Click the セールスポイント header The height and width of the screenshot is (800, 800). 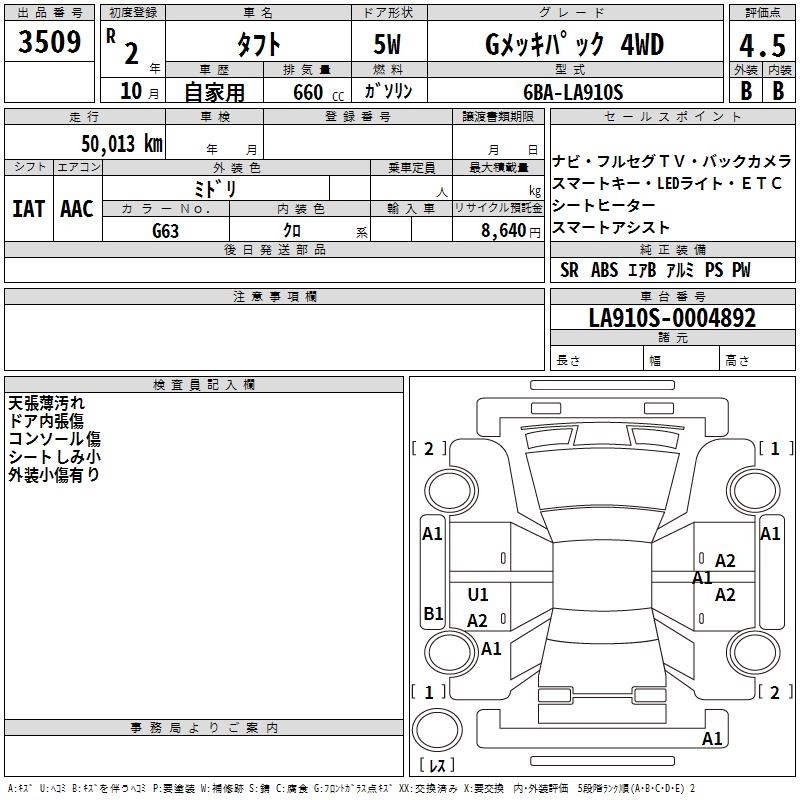pyautogui.click(x=672, y=117)
